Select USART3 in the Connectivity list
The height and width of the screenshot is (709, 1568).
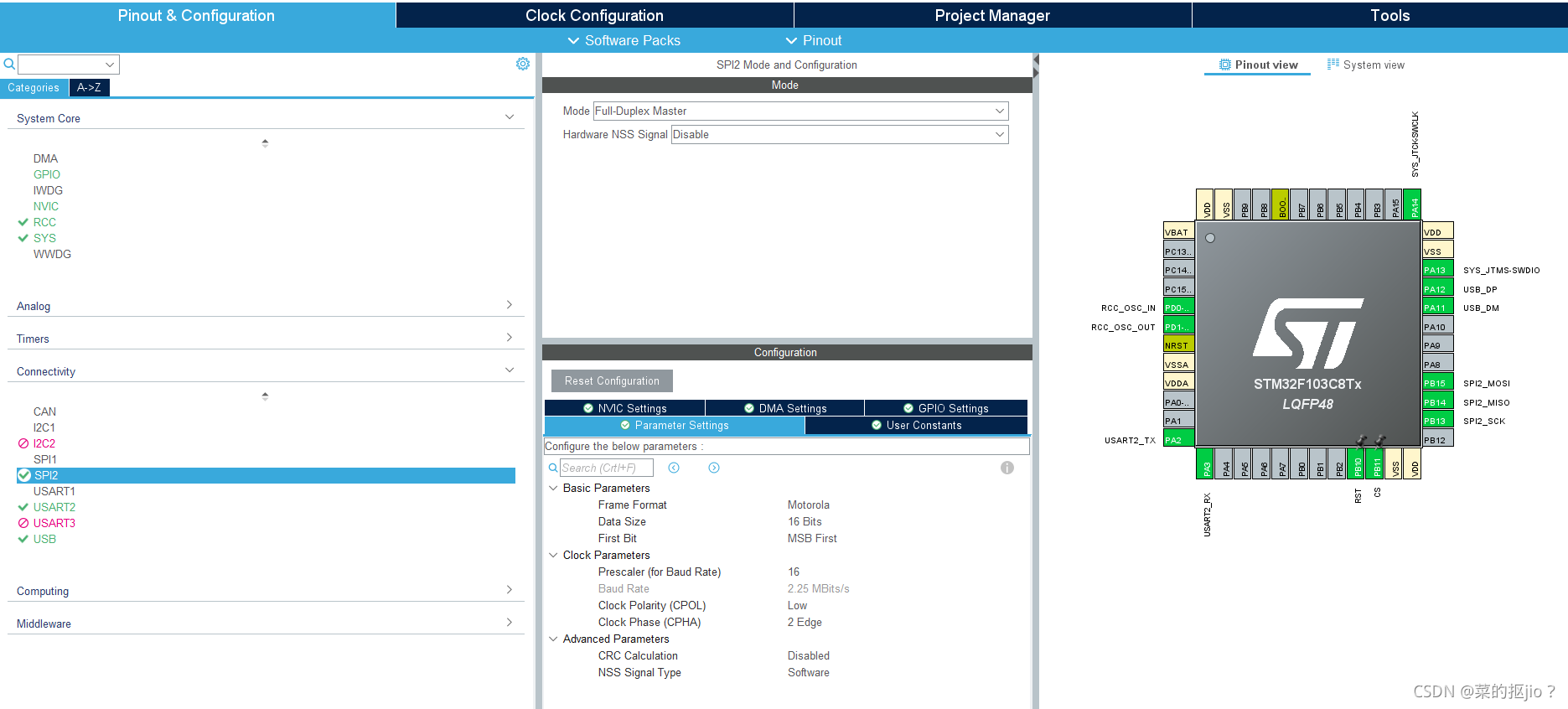(x=54, y=523)
